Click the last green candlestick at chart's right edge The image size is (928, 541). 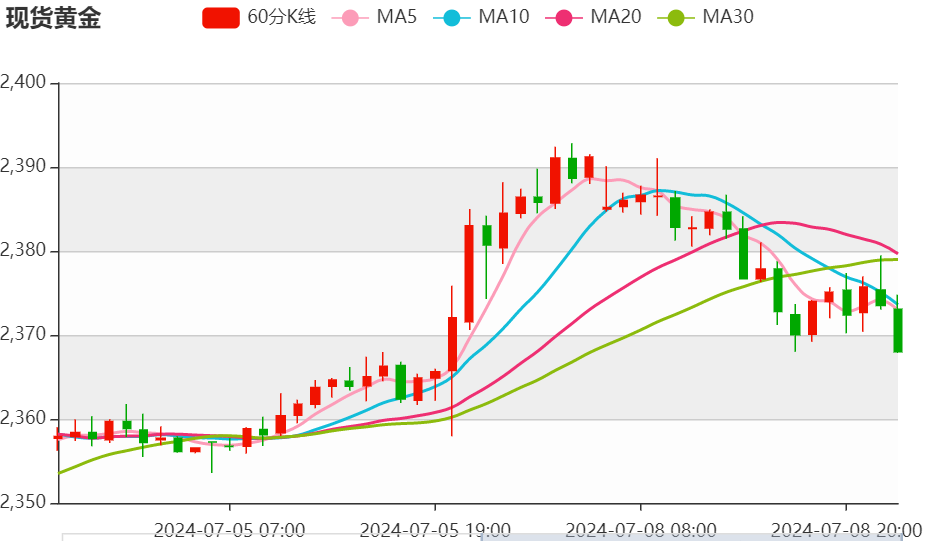tap(898, 330)
